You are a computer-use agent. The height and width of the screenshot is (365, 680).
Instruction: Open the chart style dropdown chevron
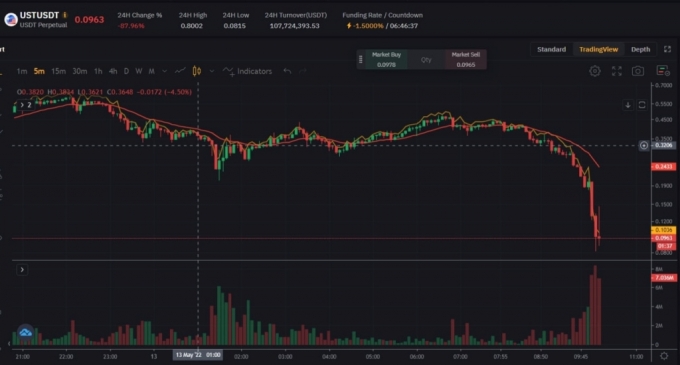212,71
